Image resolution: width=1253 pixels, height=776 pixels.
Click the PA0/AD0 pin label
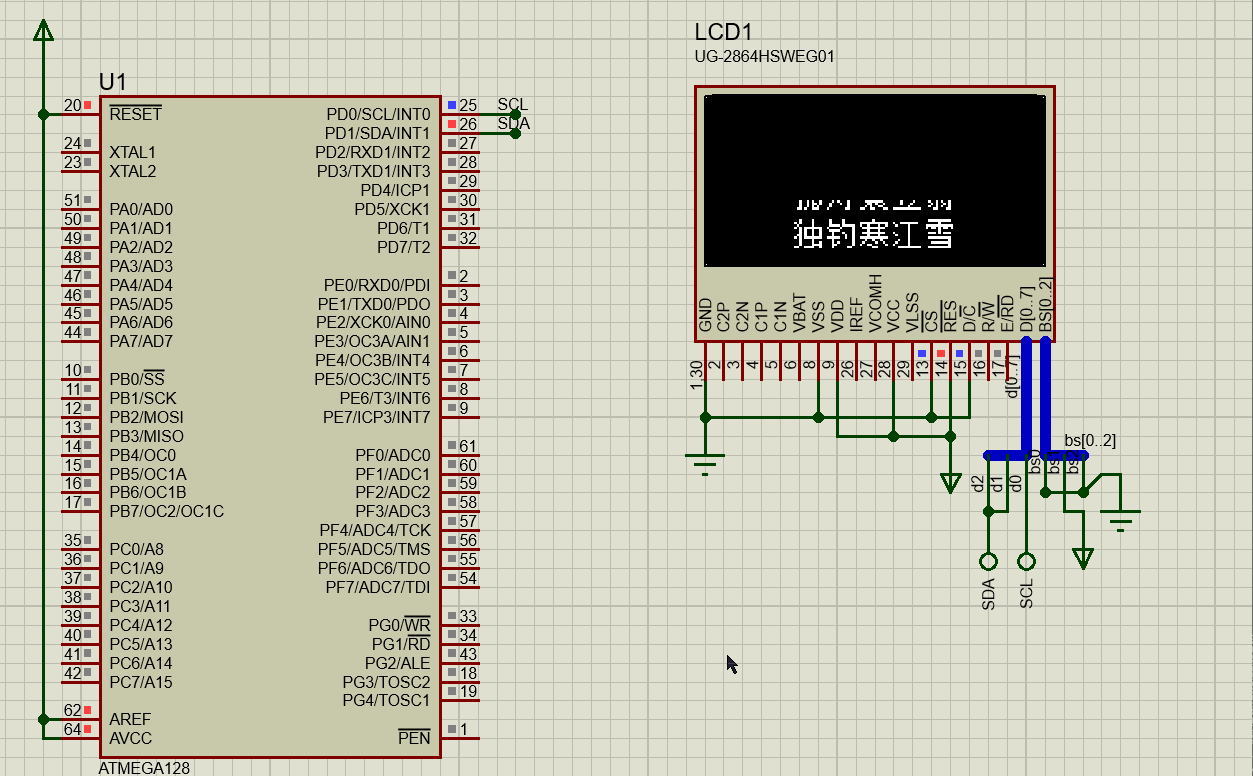click(x=141, y=209)
